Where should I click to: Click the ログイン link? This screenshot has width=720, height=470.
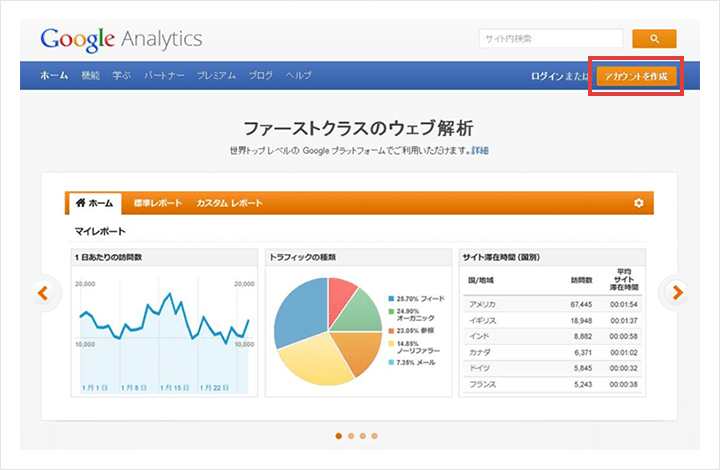coord(547,76)
